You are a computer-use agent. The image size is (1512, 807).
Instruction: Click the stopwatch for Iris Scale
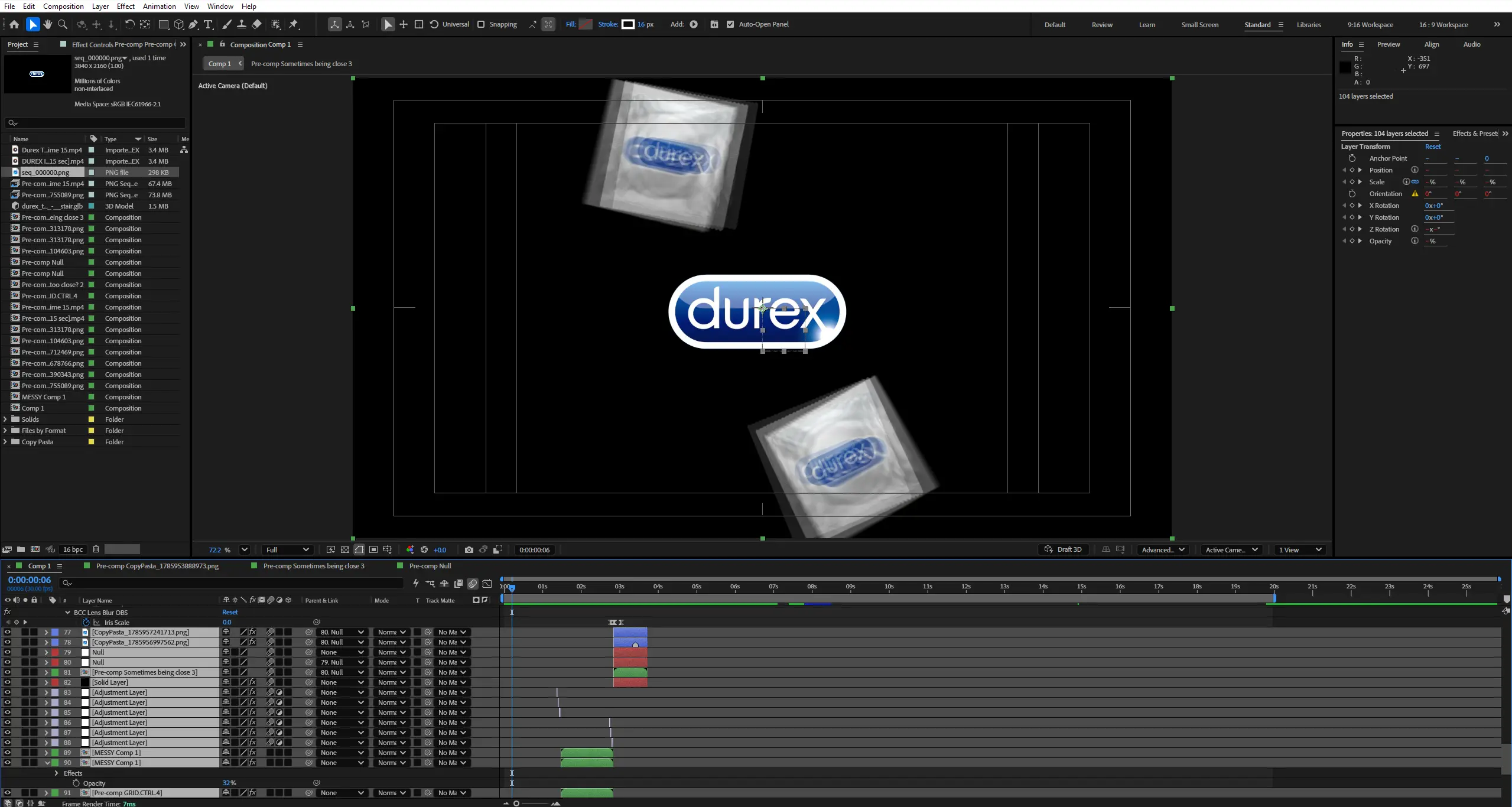pyautogui.click(x=86, y=622)
